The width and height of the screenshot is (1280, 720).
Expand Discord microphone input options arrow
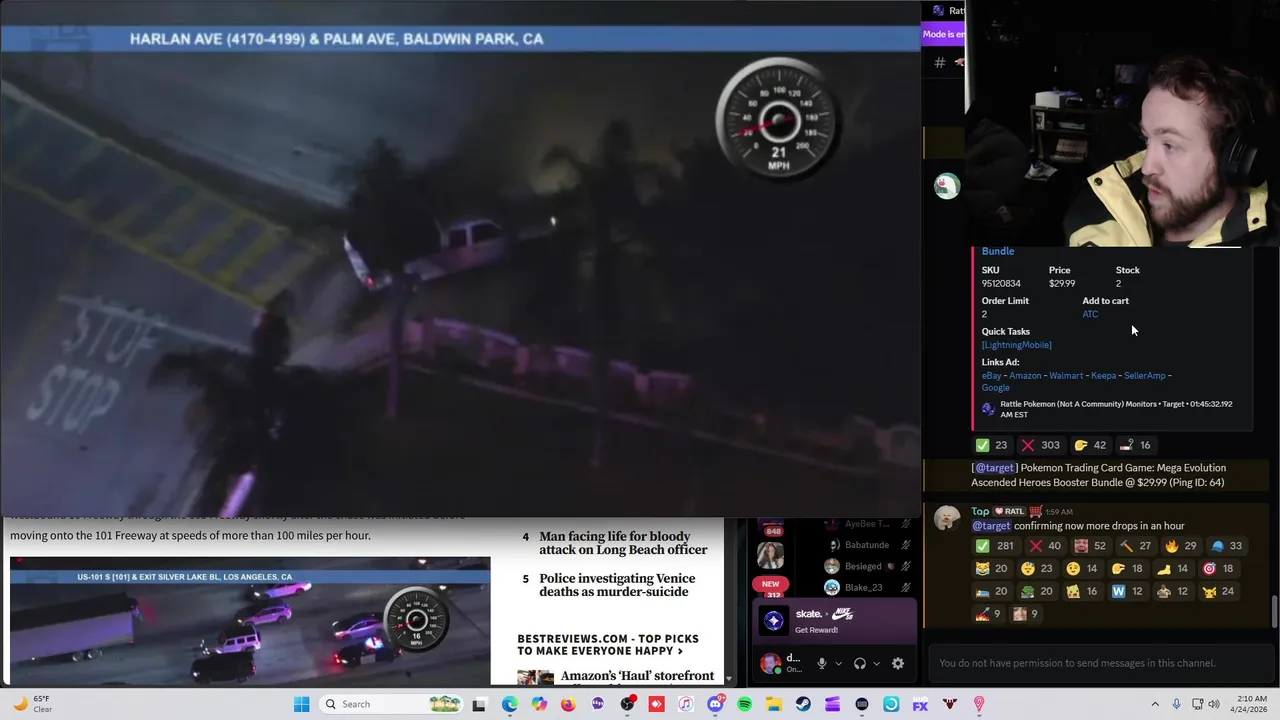point(838,663)
